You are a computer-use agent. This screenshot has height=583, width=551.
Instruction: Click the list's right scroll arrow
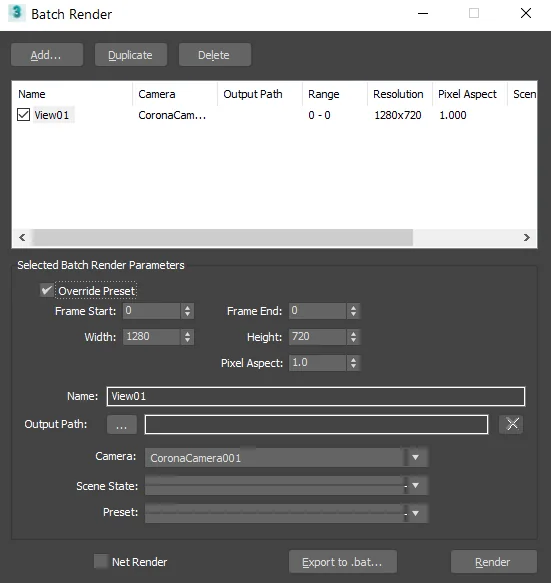526,237
